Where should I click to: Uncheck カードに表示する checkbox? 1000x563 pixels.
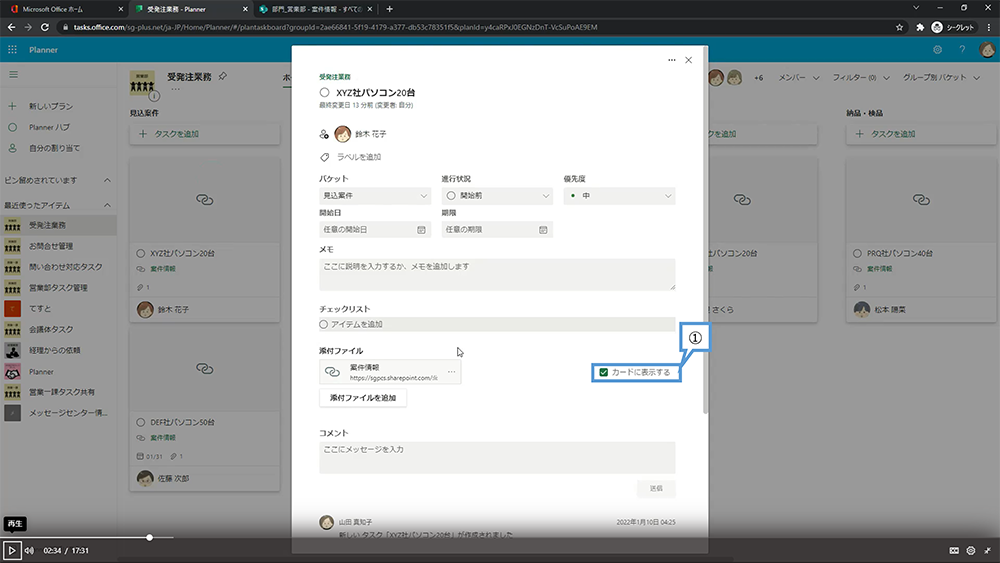point(603,372)
